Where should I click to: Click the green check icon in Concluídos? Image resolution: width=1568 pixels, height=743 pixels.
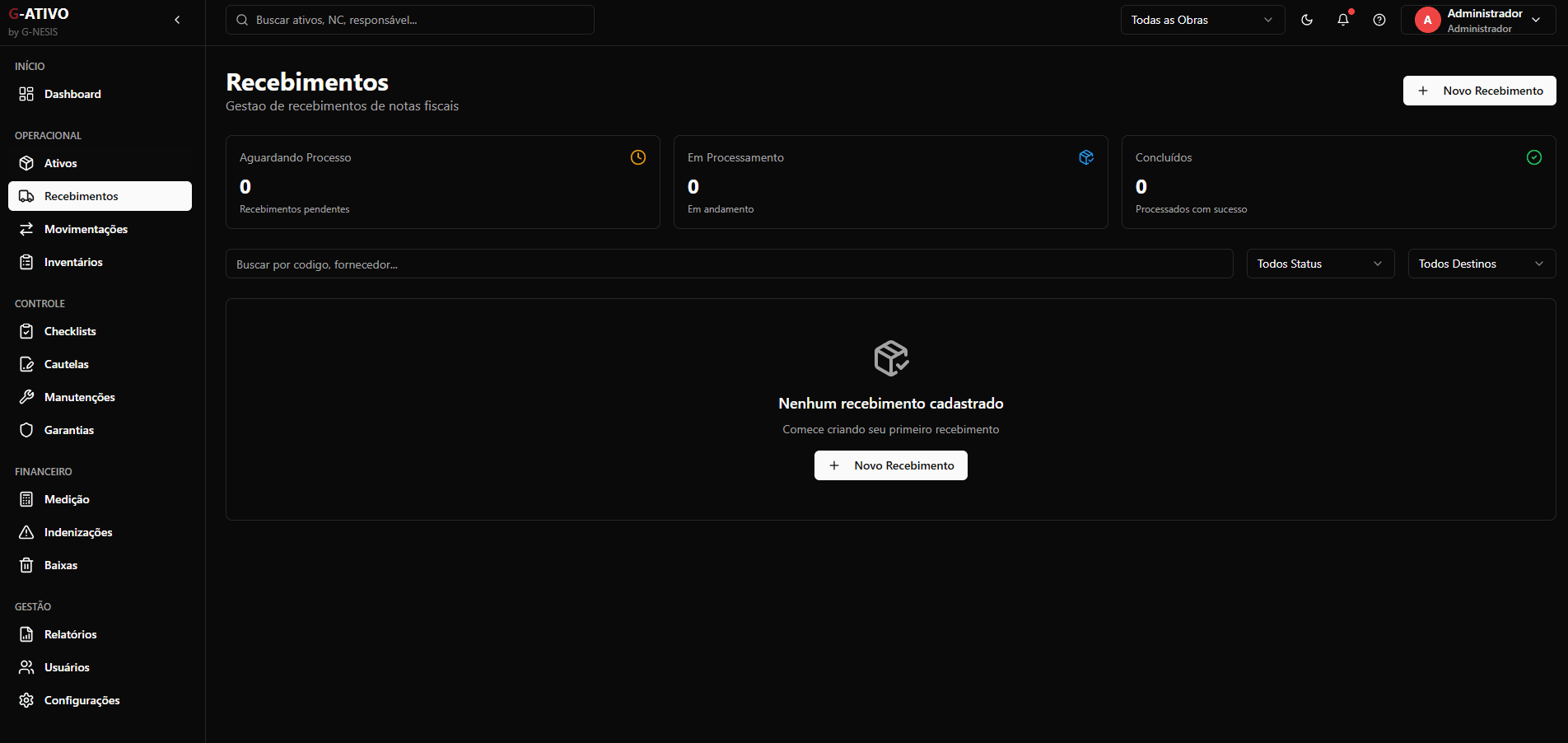tap(1534, 157)
